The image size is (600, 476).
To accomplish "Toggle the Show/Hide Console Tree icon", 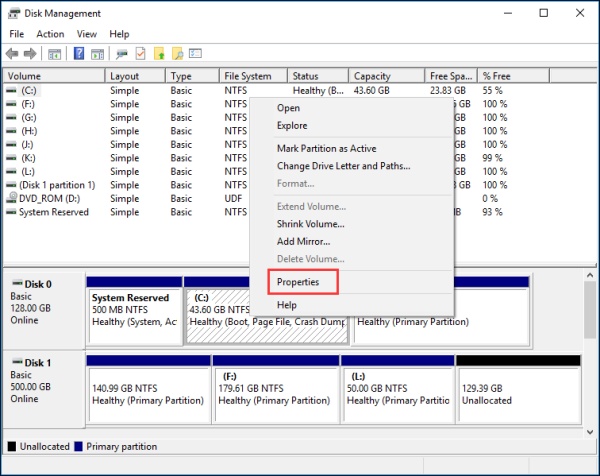I will (54, 54).
